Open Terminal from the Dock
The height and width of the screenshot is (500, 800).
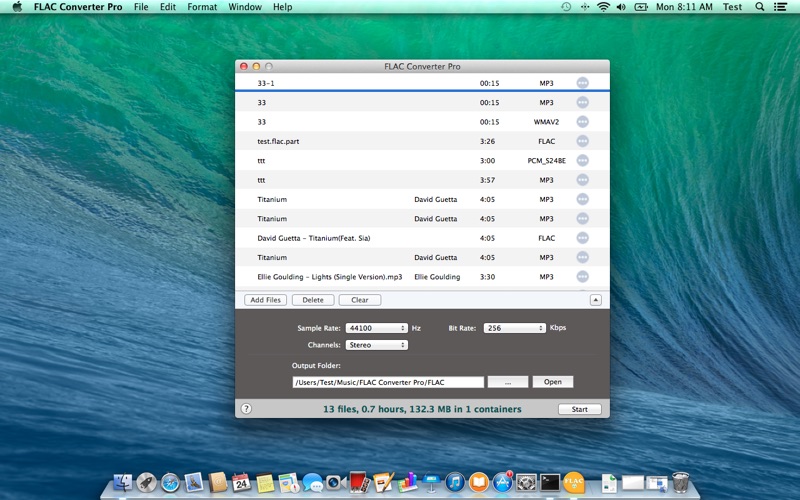click(x=550, y=482)
